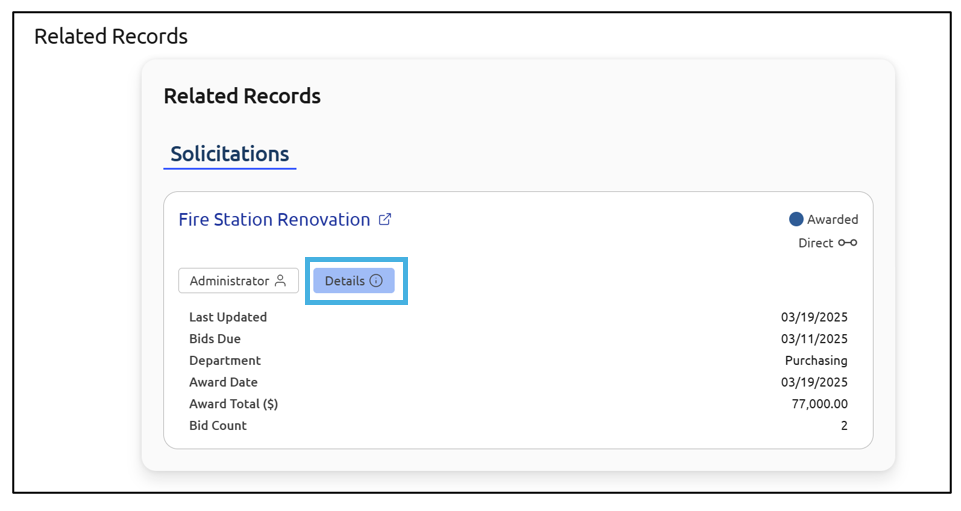This screenshot has height=511, width=961.
Task: Click the Administrator button label
Action: (229, 281)
